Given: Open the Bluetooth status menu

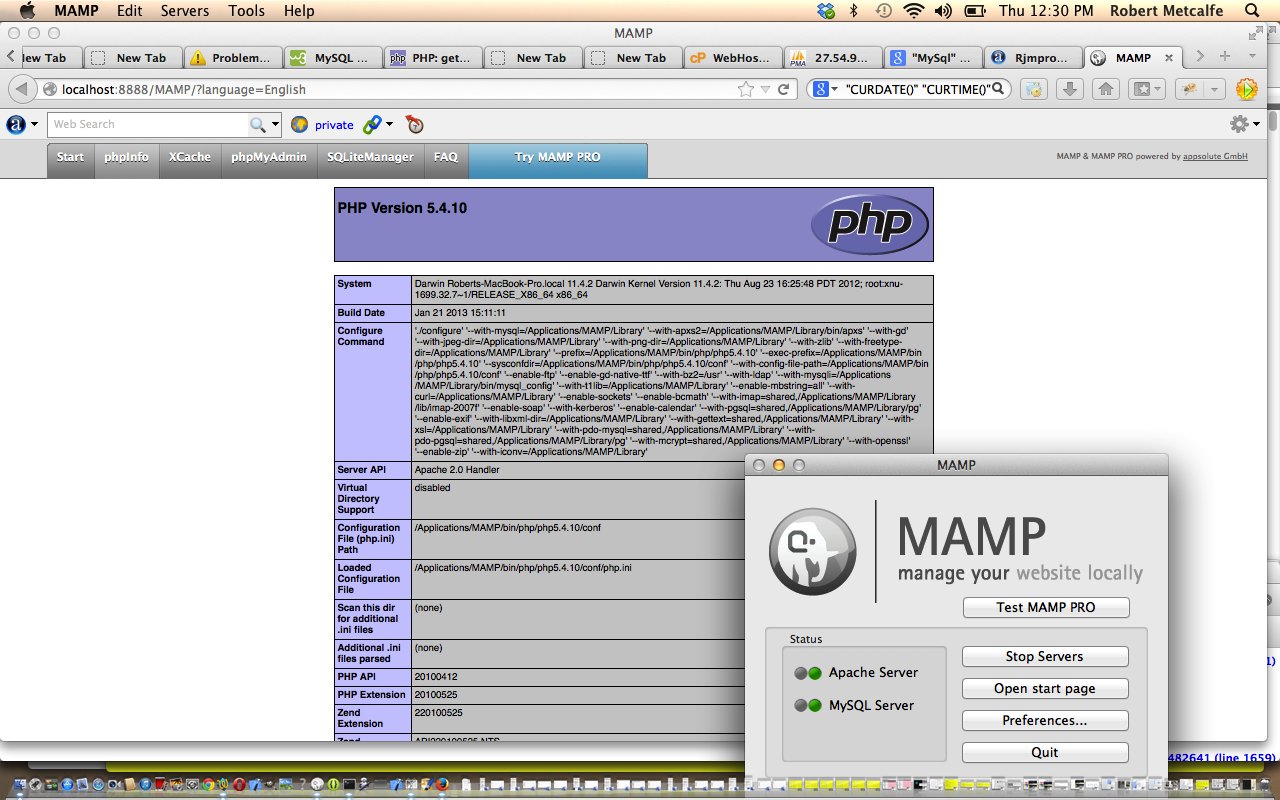Looking at the screenshot, I should 854,11.
